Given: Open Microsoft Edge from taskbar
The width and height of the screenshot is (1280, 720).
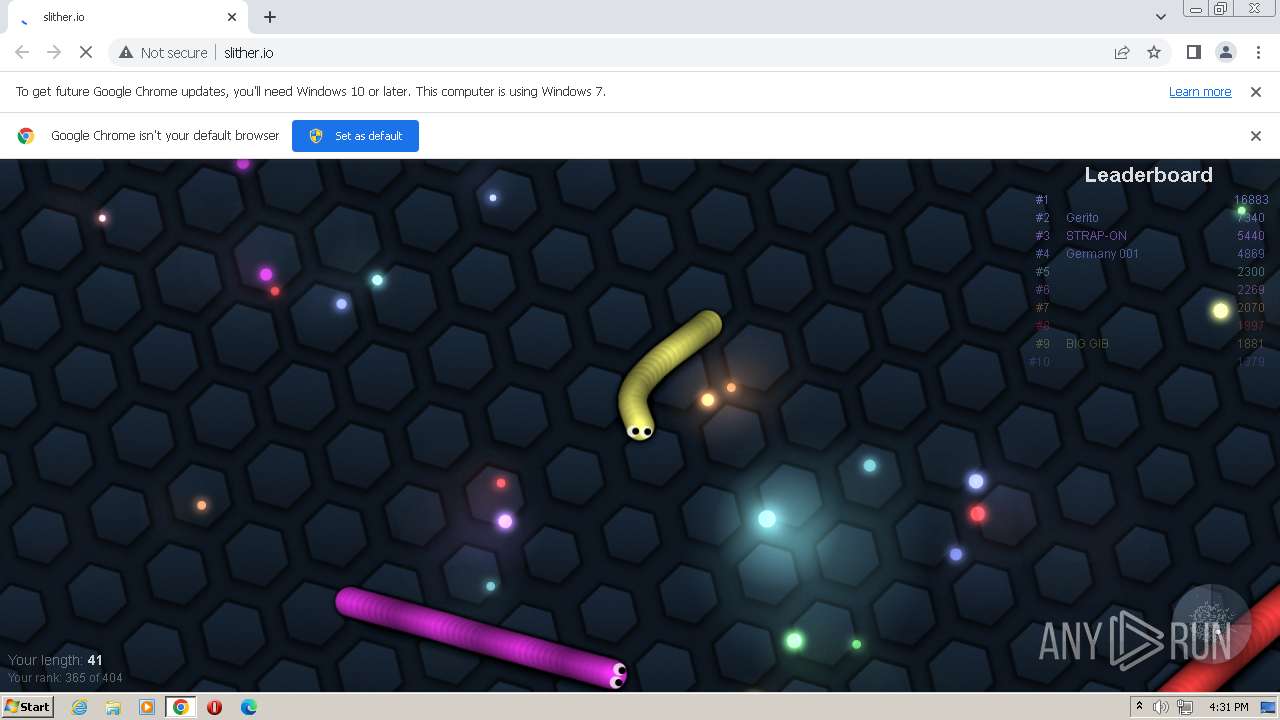Looking at the screenshot, I should point(249,707).
